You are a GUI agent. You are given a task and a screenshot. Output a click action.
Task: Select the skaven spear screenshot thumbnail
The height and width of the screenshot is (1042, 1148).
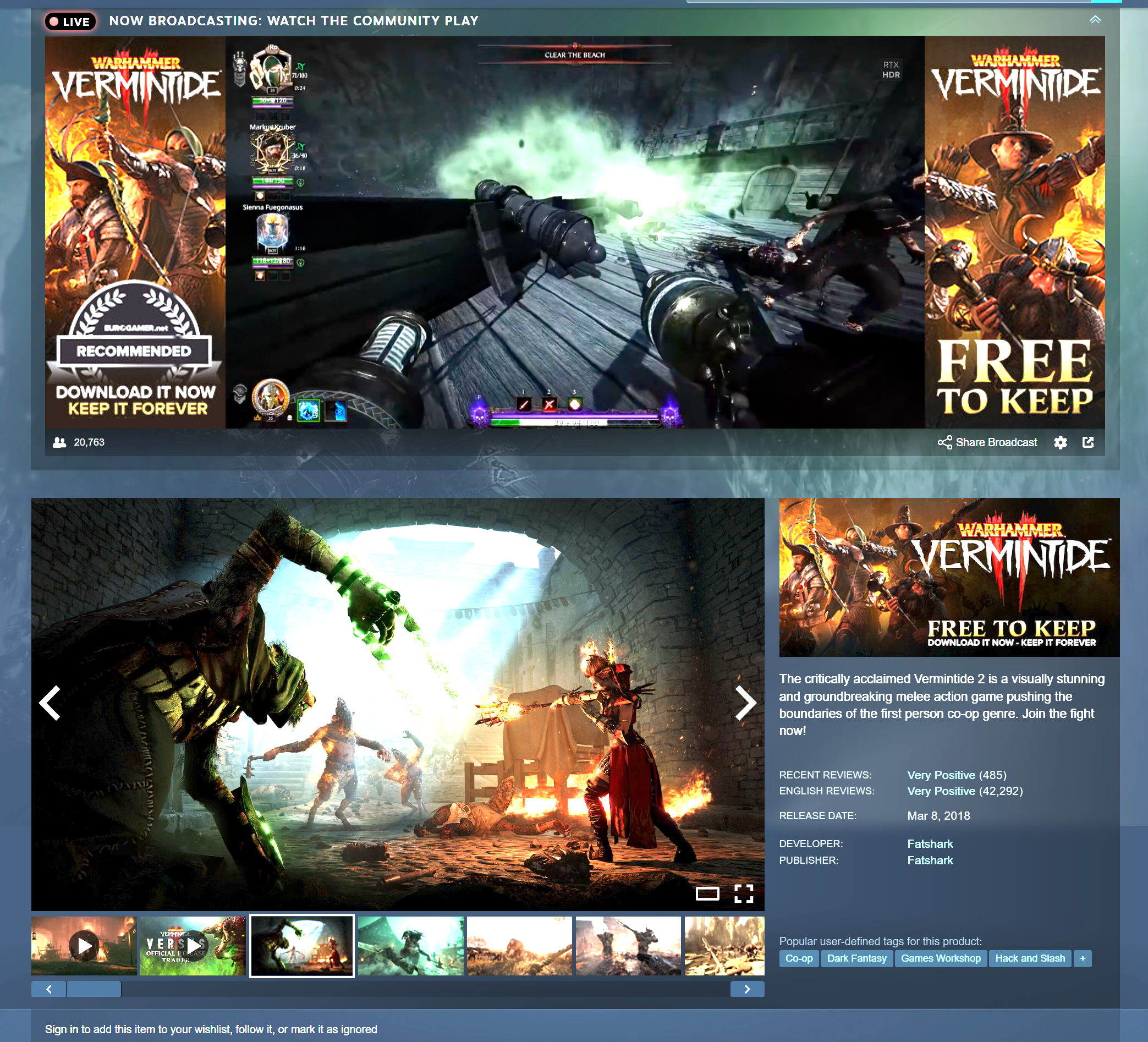point(410,946)
